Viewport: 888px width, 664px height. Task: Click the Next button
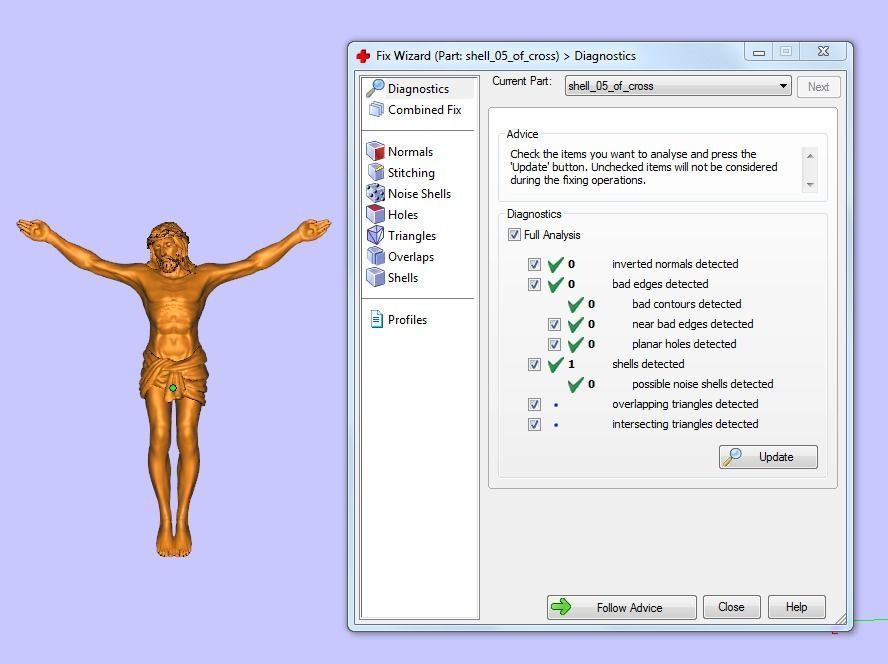[818, 87]
